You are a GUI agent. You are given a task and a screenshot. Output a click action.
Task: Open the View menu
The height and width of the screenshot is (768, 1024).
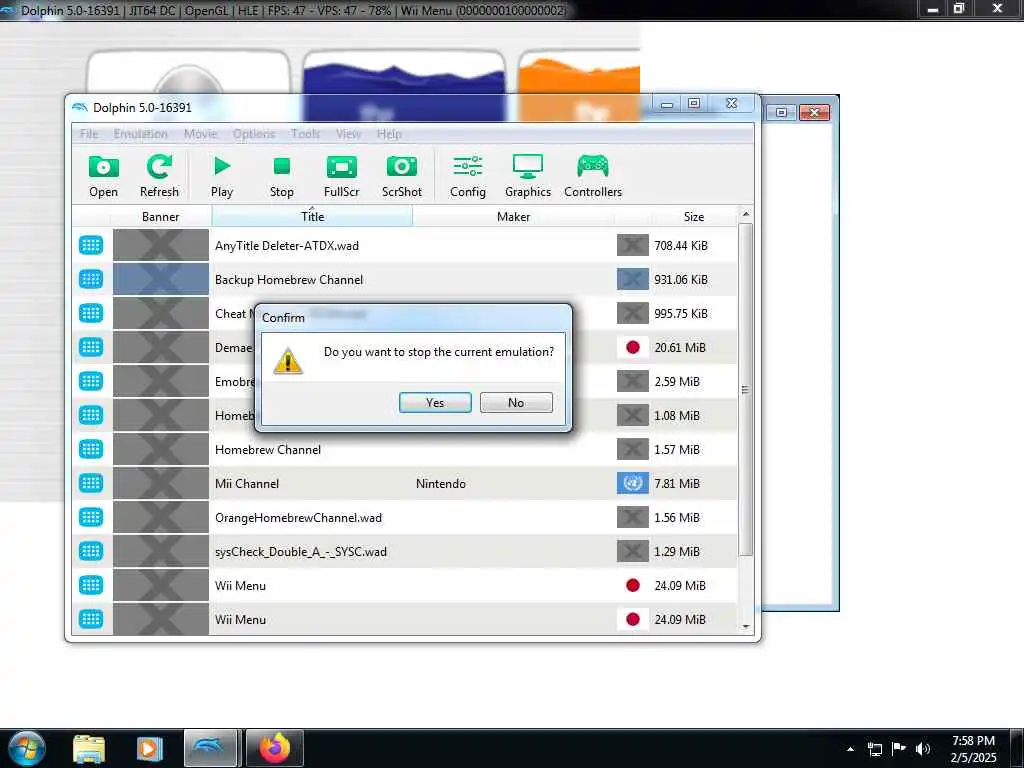348,134
